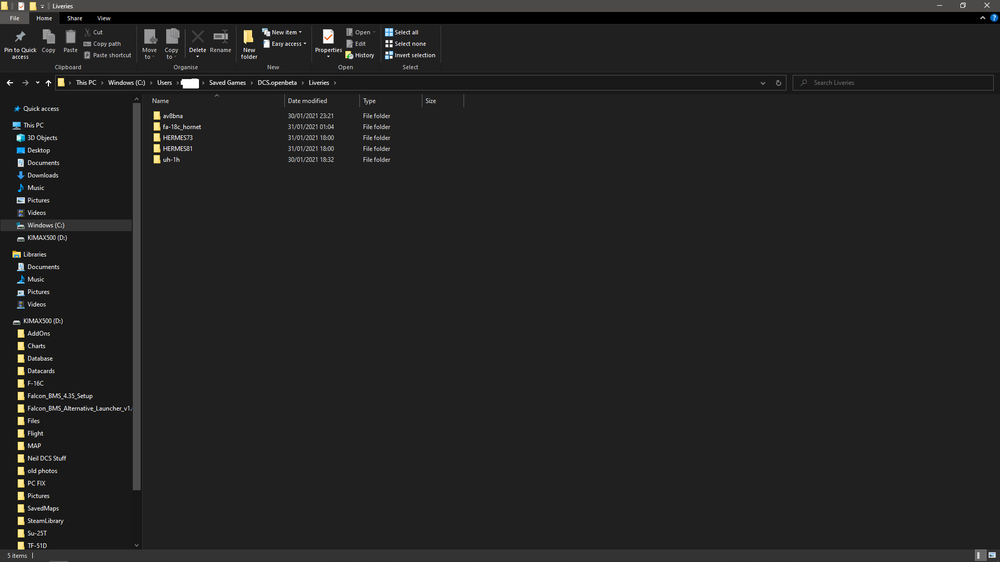The image size is (1000, 562).
Task: Select the fa-18c_hornet folder
Action: tap(177, 126)
